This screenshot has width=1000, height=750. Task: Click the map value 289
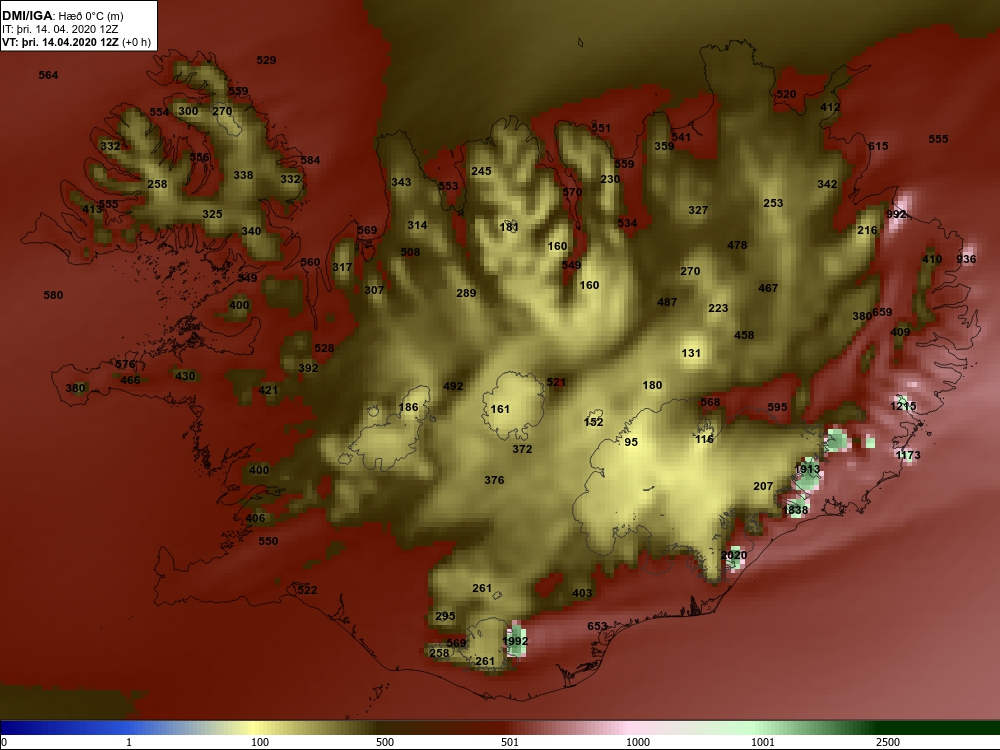pyautogui.click(x=466, y=293)
